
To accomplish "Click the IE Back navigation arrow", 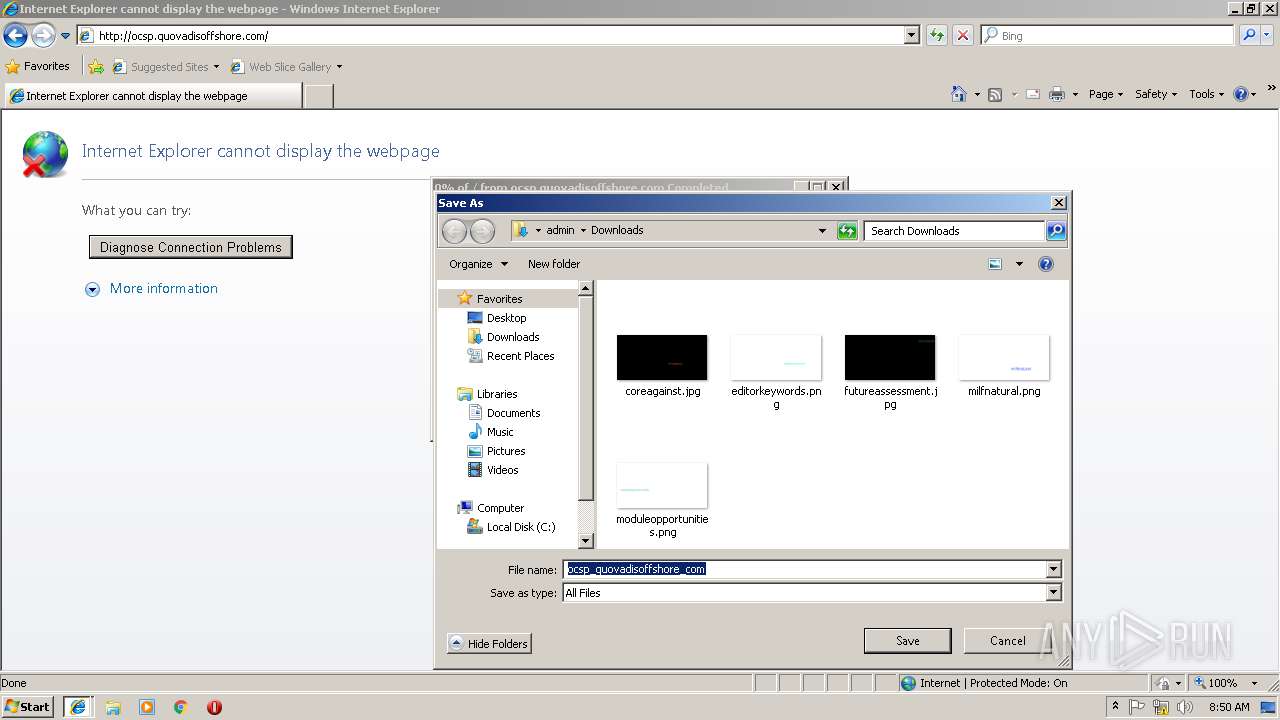I will [x=15, y=36].
